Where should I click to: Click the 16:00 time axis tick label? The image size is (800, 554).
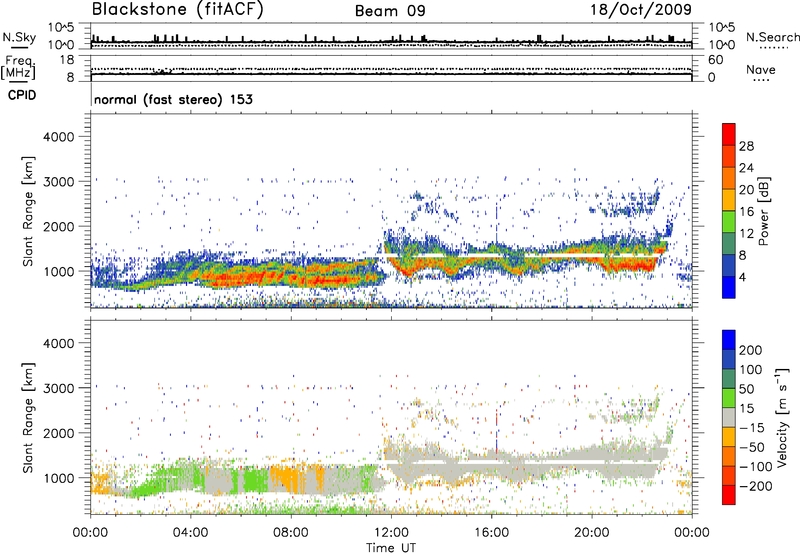[491, 533]
